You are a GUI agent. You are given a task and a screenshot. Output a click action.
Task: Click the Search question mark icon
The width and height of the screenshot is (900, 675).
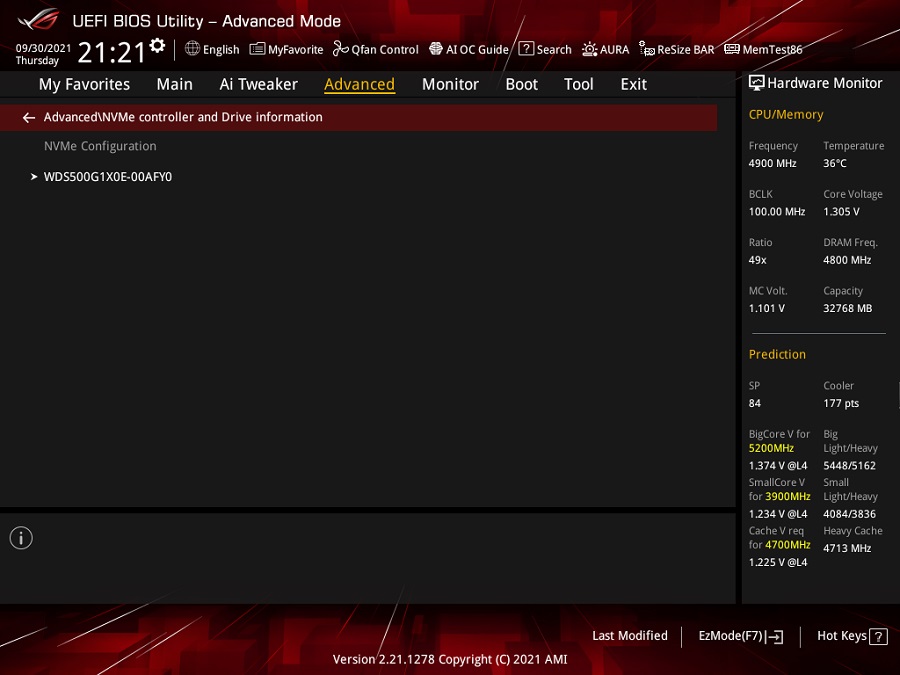tap(526, 49)
